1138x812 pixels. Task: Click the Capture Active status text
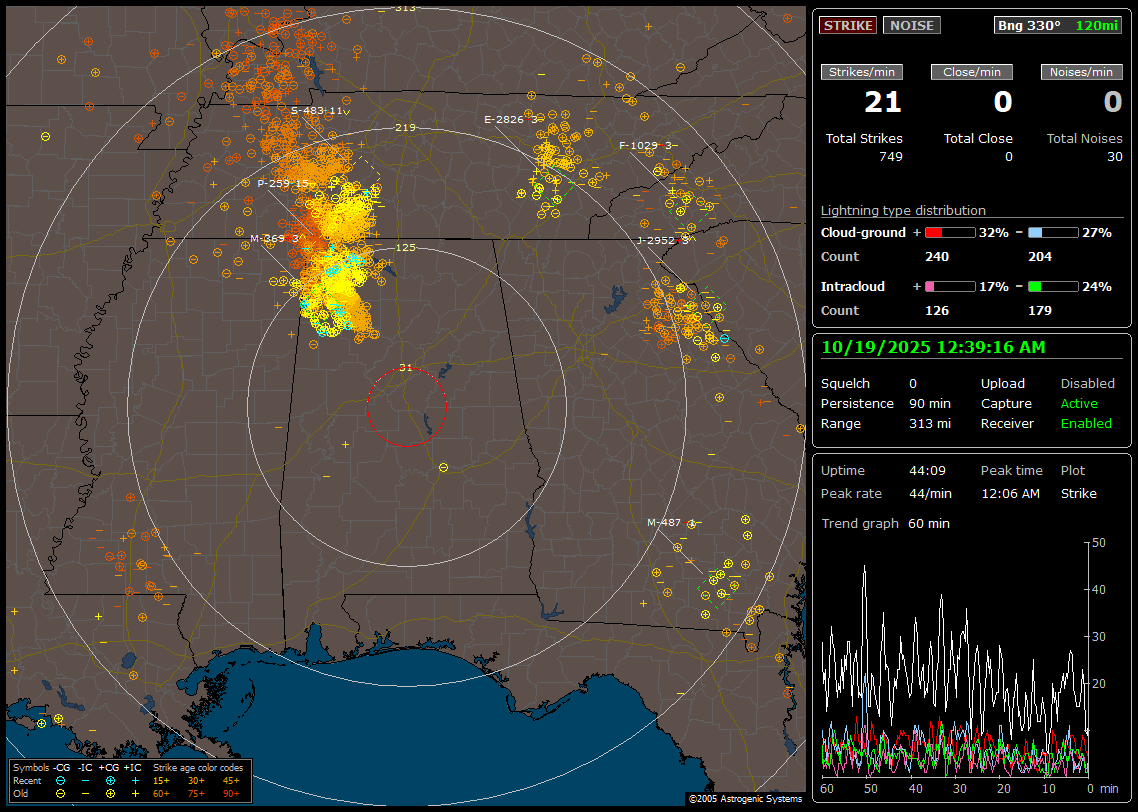tap(1079, 404)
